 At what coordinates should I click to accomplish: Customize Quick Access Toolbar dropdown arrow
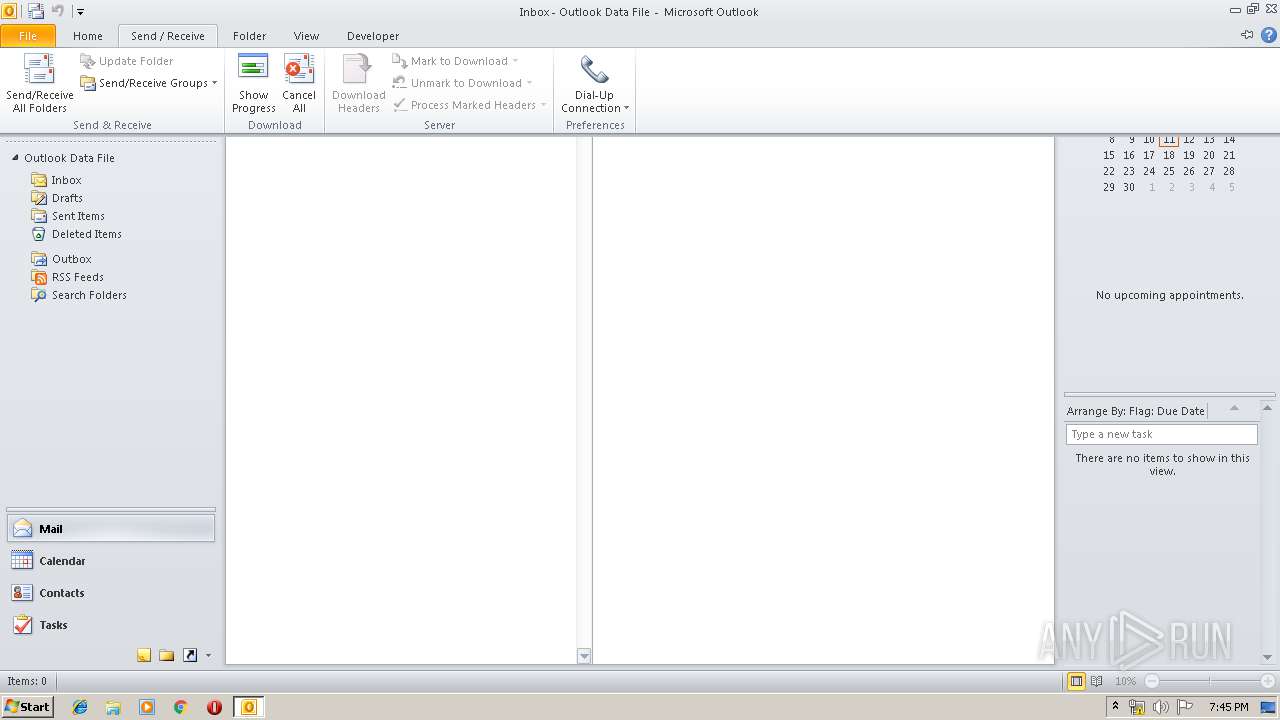[81, 12]
